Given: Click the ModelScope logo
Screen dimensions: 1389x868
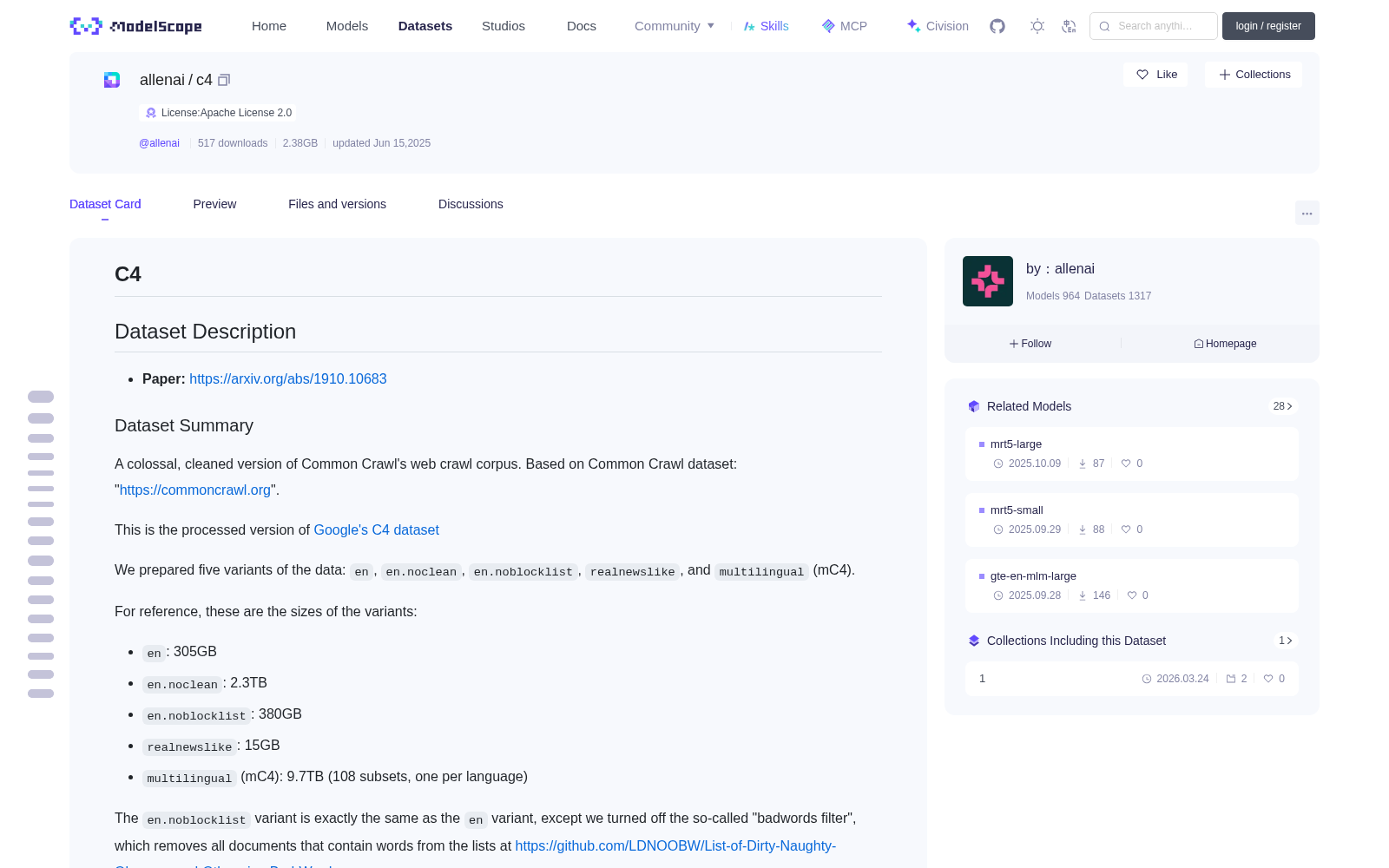Looking at the screenshot, I should [x=136, y=26].
